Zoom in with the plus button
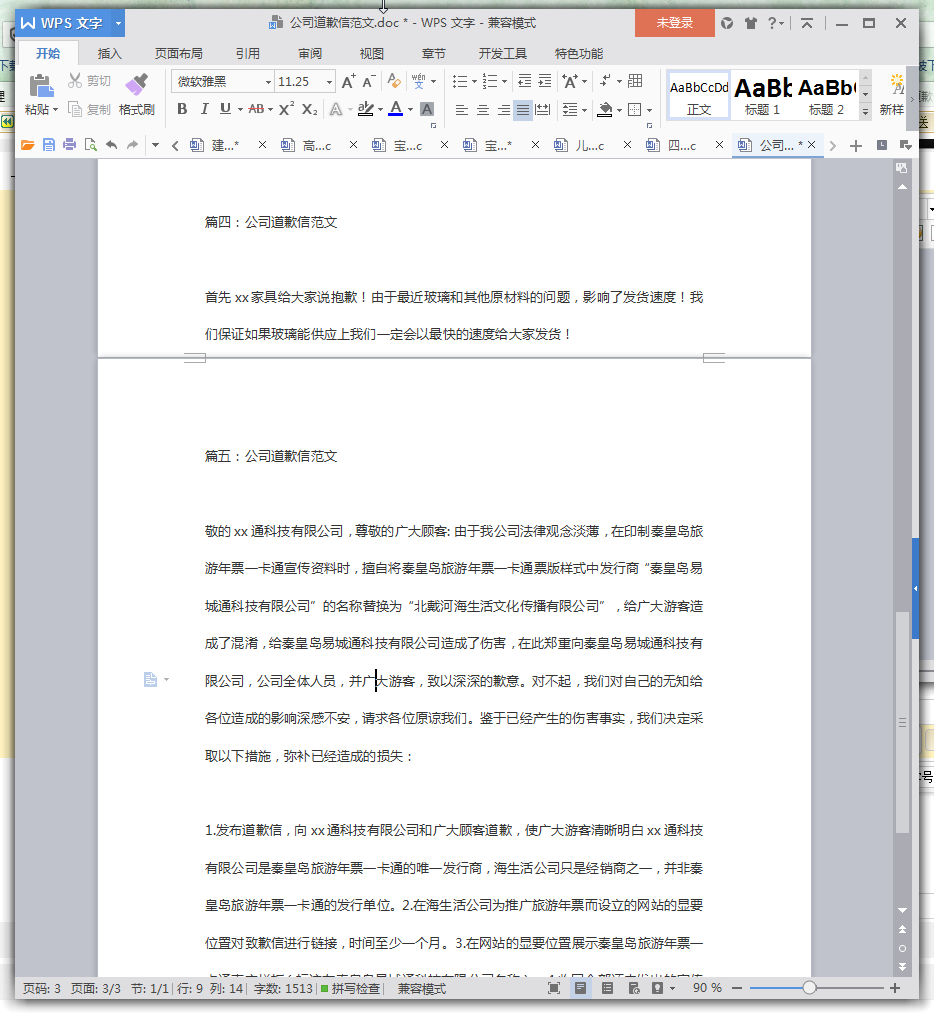The height and width of the screenshot is (1014, 934). pyautogui.click(x=895, y=987)
